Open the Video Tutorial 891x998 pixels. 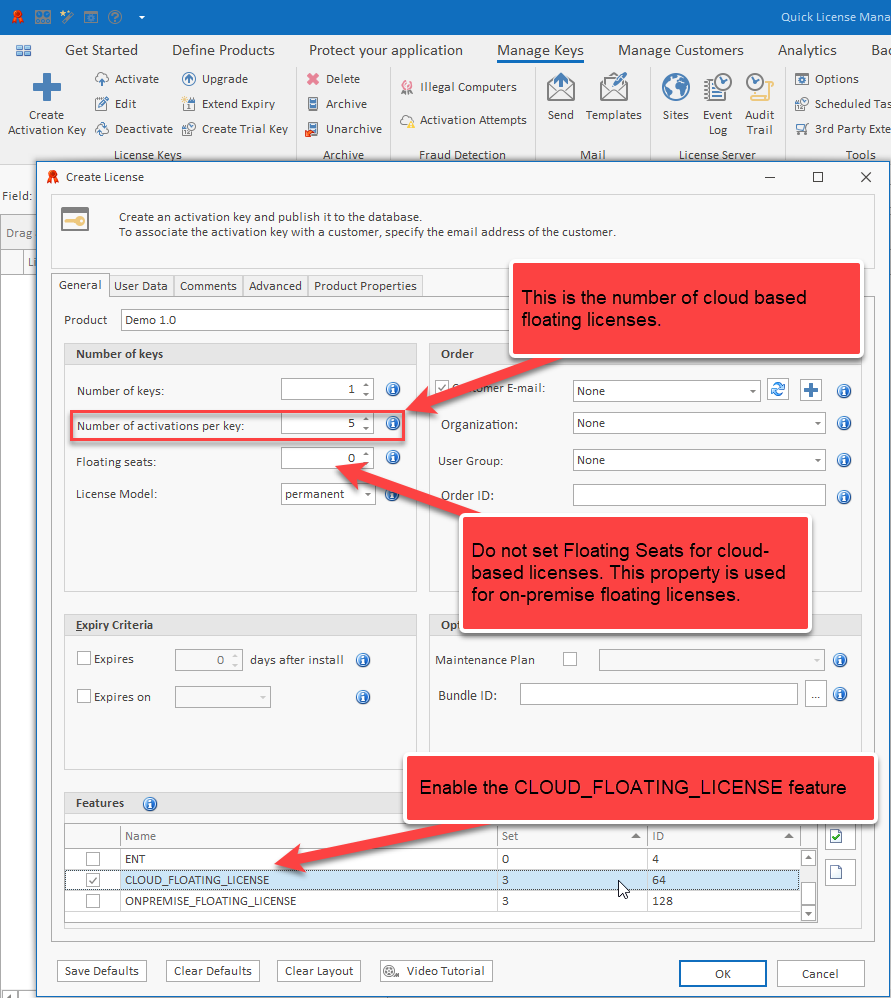tap(436, 971)
